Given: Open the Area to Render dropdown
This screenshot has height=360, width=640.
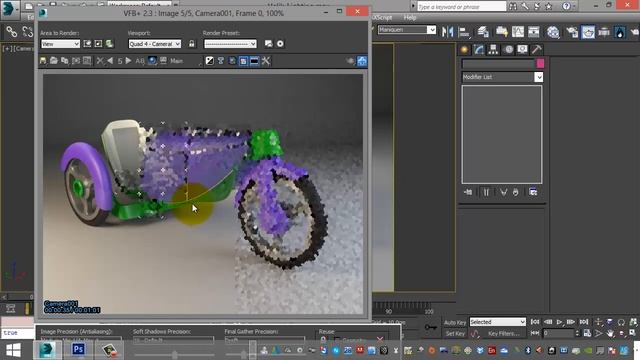Looking at the screenshot, I should click(60, 44).
